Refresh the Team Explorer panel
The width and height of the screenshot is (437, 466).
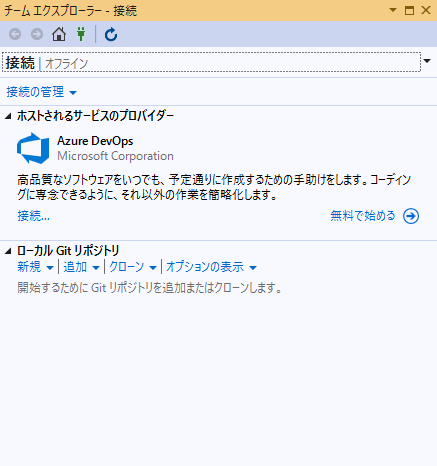click(x=111, y=34)
